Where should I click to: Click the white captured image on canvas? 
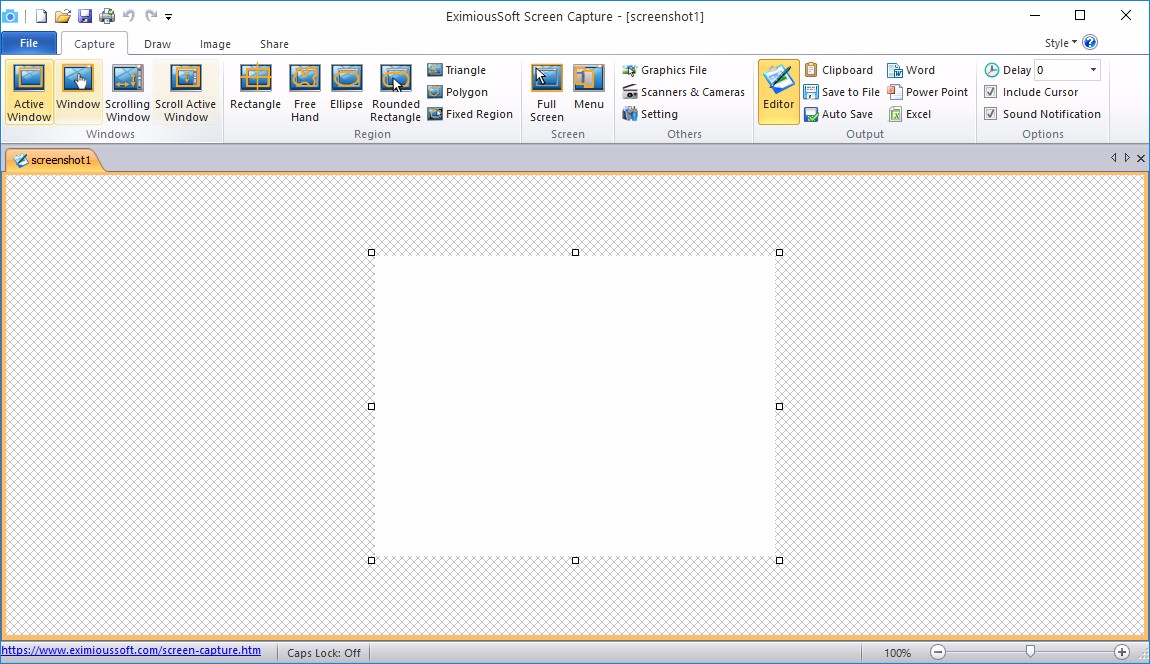[575, 406]
